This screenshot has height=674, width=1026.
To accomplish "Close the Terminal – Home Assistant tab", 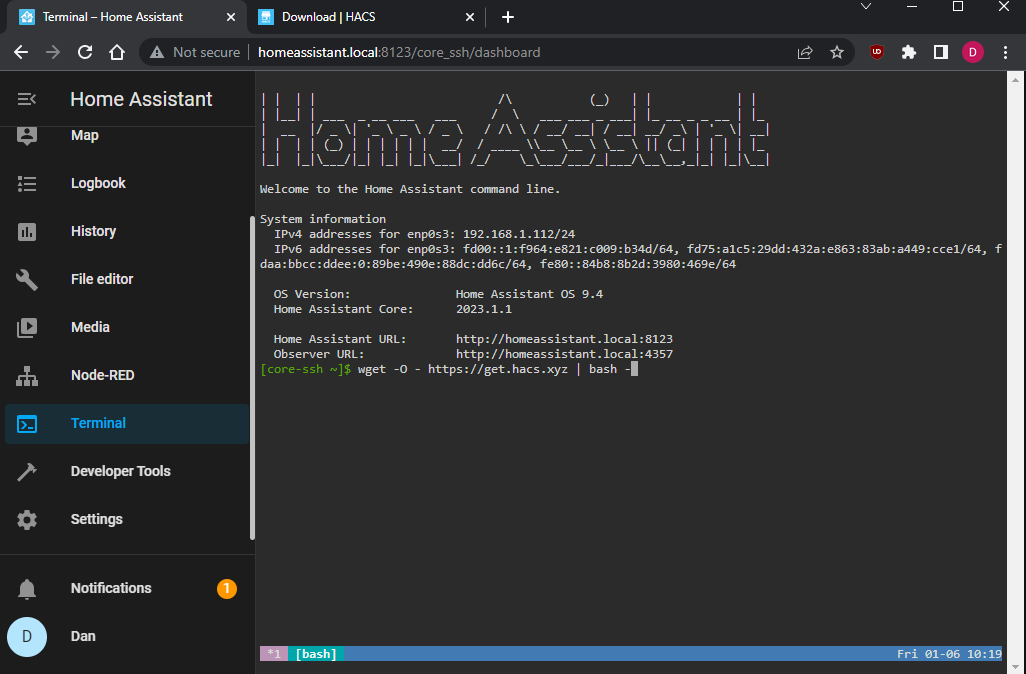I will pos(231,17).
